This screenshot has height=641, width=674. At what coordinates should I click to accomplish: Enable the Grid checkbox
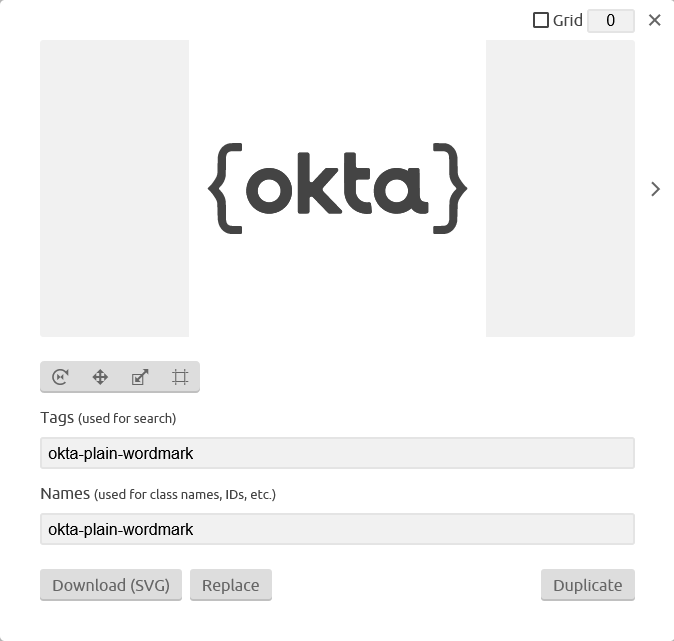click(541, 20)
